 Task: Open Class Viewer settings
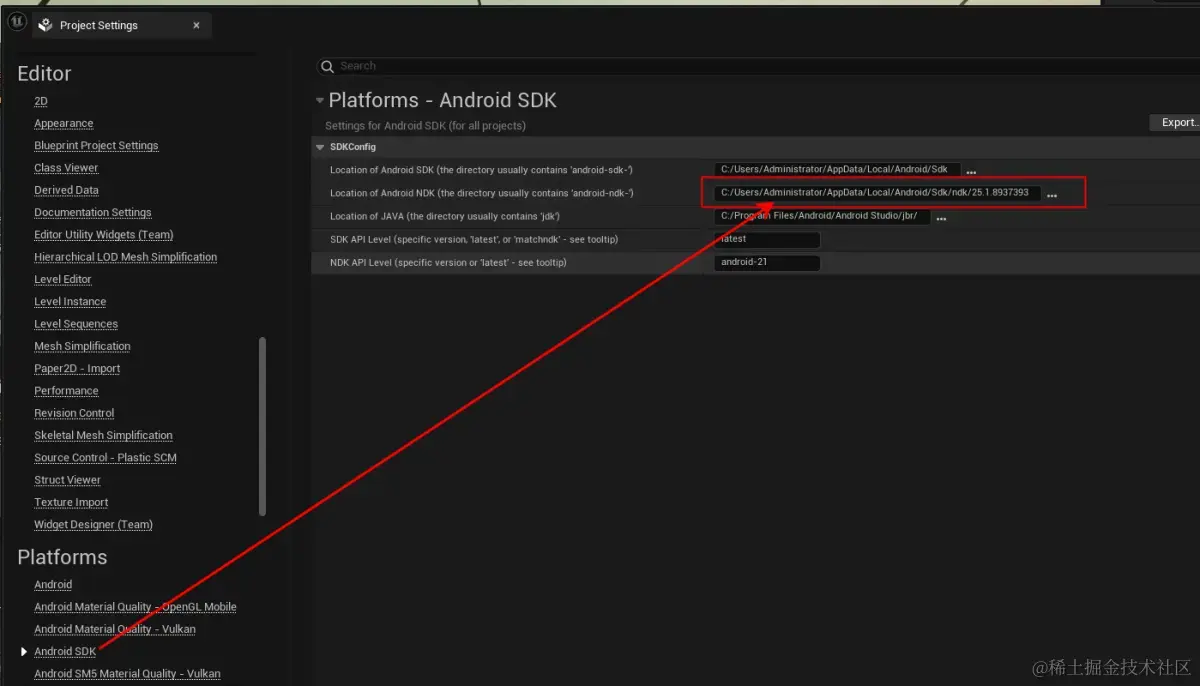tap(66, 168)
